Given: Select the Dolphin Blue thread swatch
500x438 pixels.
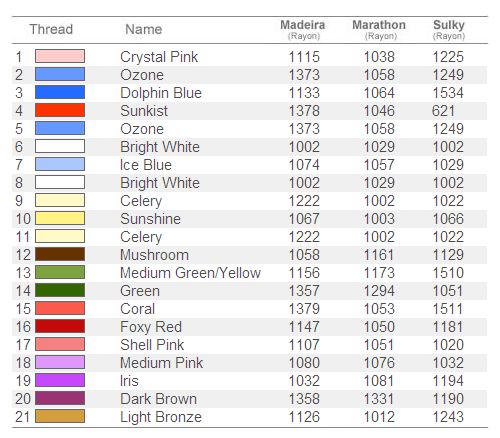Looking at the screenshot, I should (60, 92).
